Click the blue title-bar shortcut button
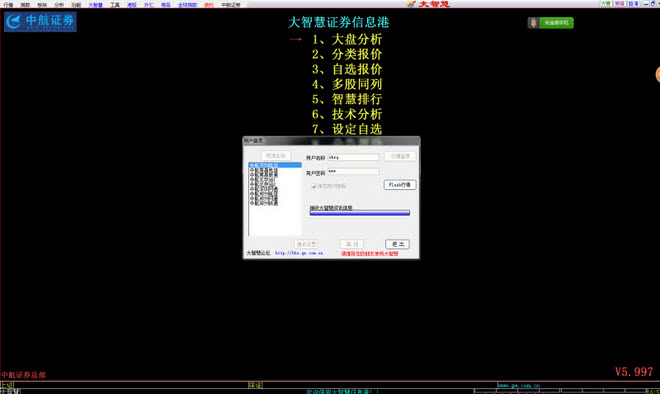 point(633,3)
